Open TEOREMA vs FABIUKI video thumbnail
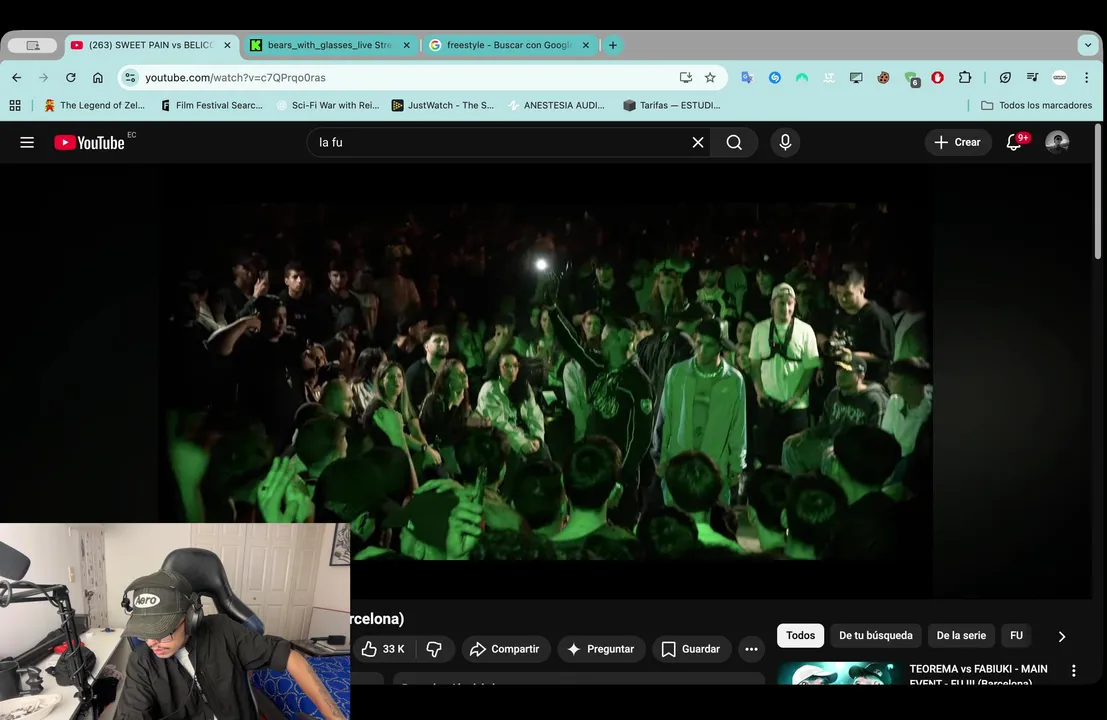The width and height of the screenshot is (1107, 720). click(839, 673)
